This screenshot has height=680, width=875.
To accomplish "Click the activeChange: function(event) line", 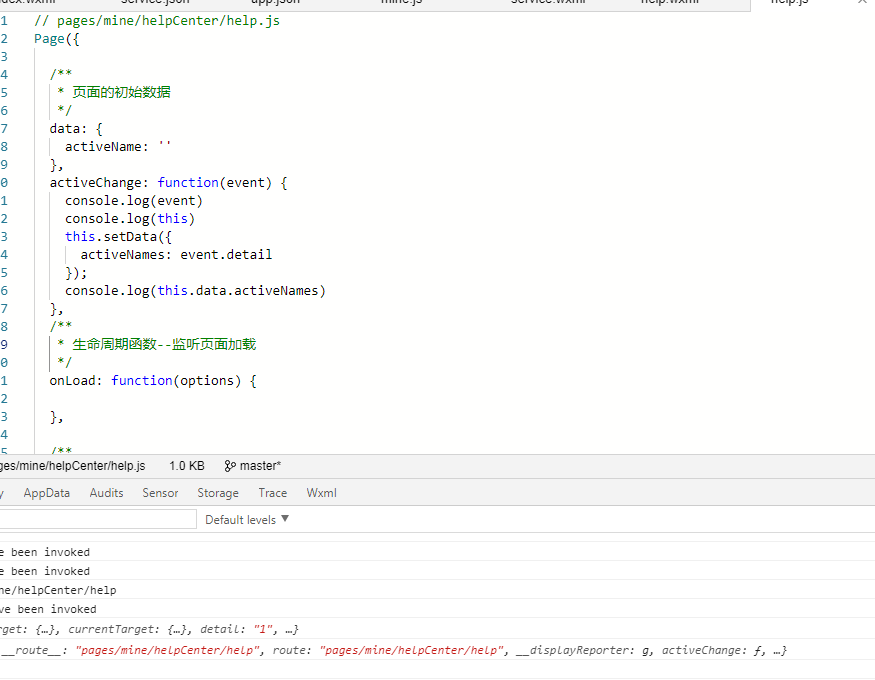I will [168, 183].
